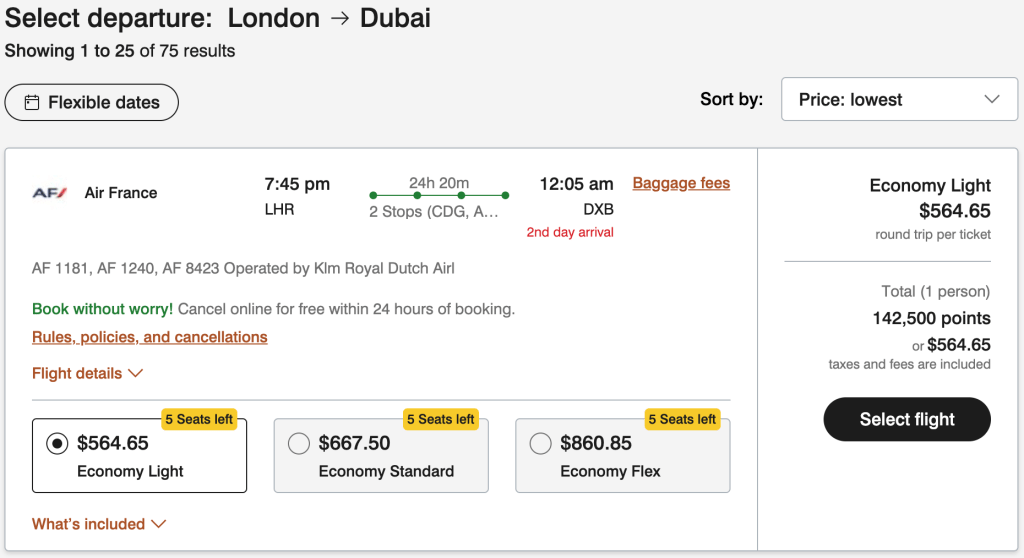Click the 2nd day arrival notice
The image size is (1024, 558).
pos(570,232)
